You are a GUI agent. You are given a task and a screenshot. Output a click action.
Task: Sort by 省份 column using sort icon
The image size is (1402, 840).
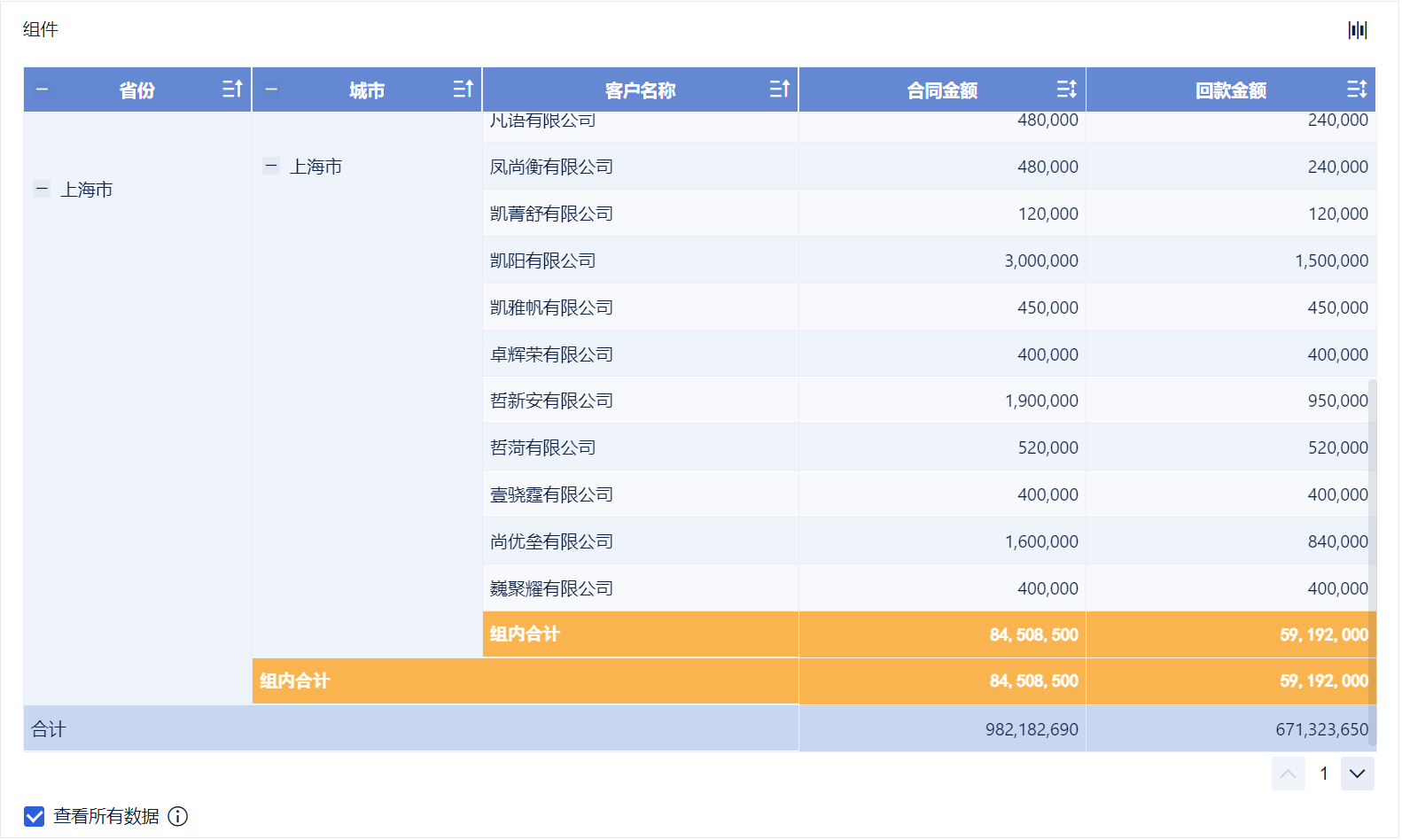coord(232,89)
